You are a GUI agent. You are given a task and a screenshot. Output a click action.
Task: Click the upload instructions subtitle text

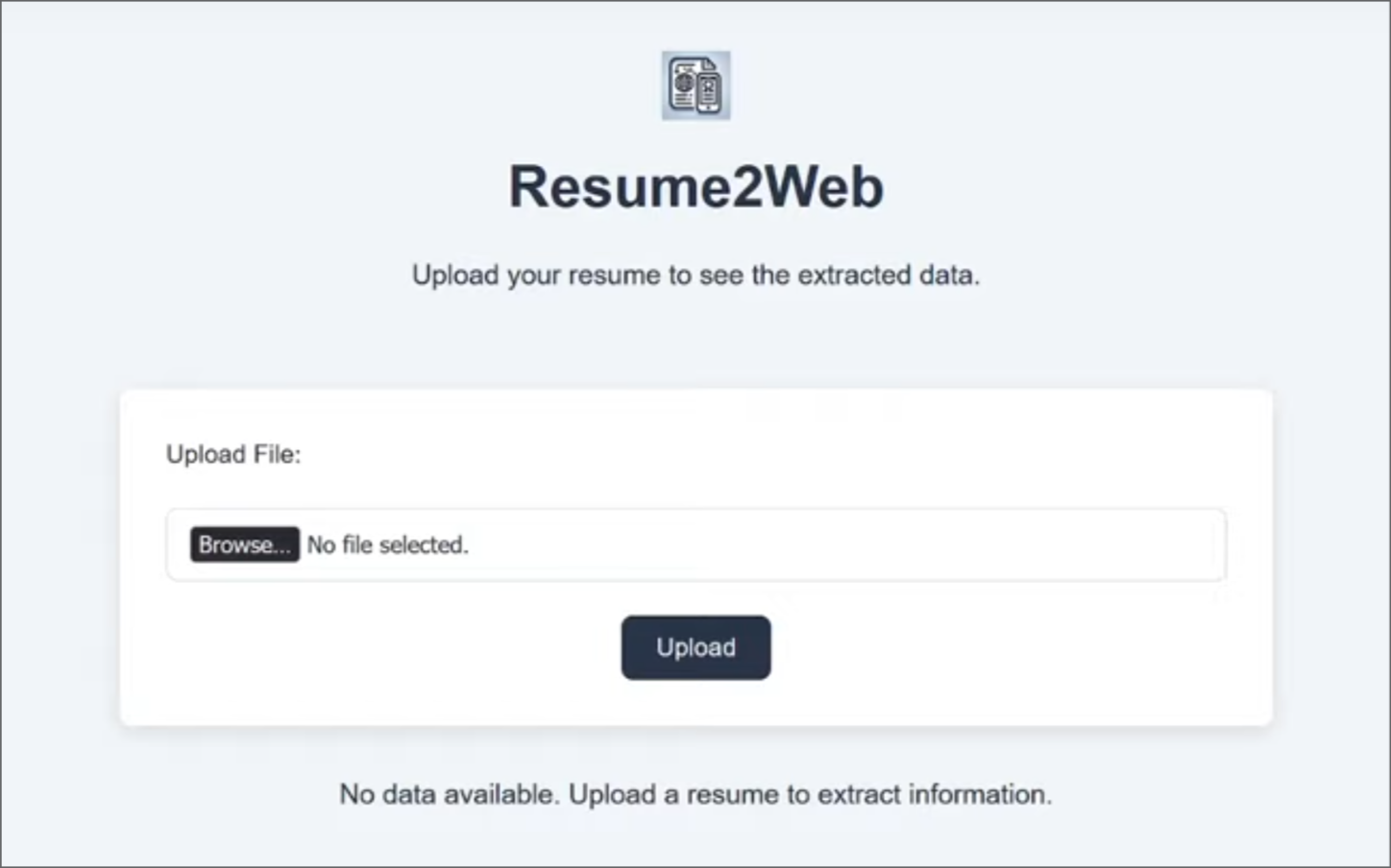pyautogui.click(x=695, y=276)
